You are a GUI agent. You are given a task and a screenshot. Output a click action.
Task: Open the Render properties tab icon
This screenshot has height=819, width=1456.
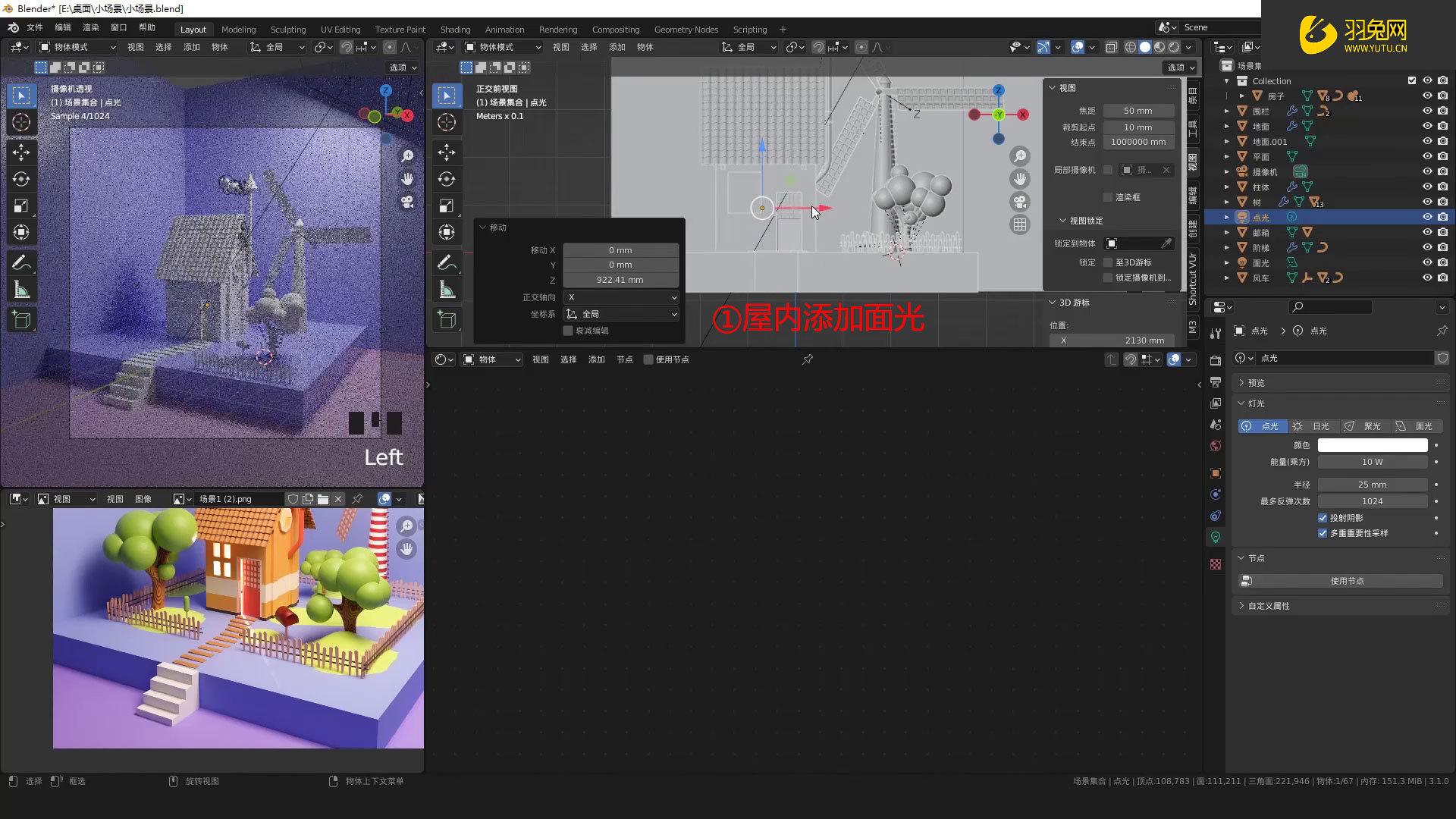pyautogui.click(x=1216, y=360)
